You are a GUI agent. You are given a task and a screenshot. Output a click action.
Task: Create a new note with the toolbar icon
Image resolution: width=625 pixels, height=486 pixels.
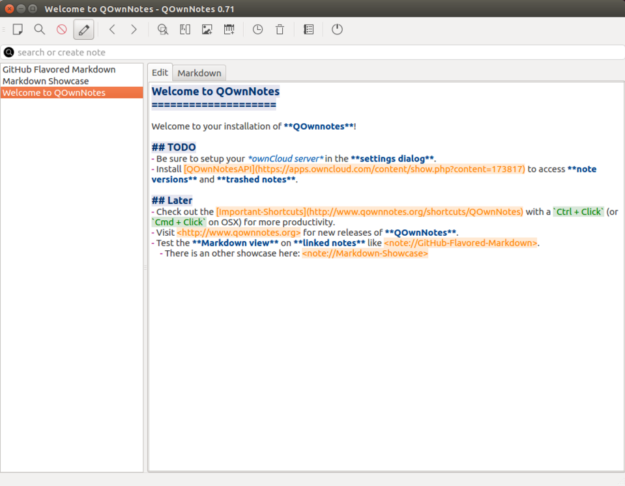[18, 29]
